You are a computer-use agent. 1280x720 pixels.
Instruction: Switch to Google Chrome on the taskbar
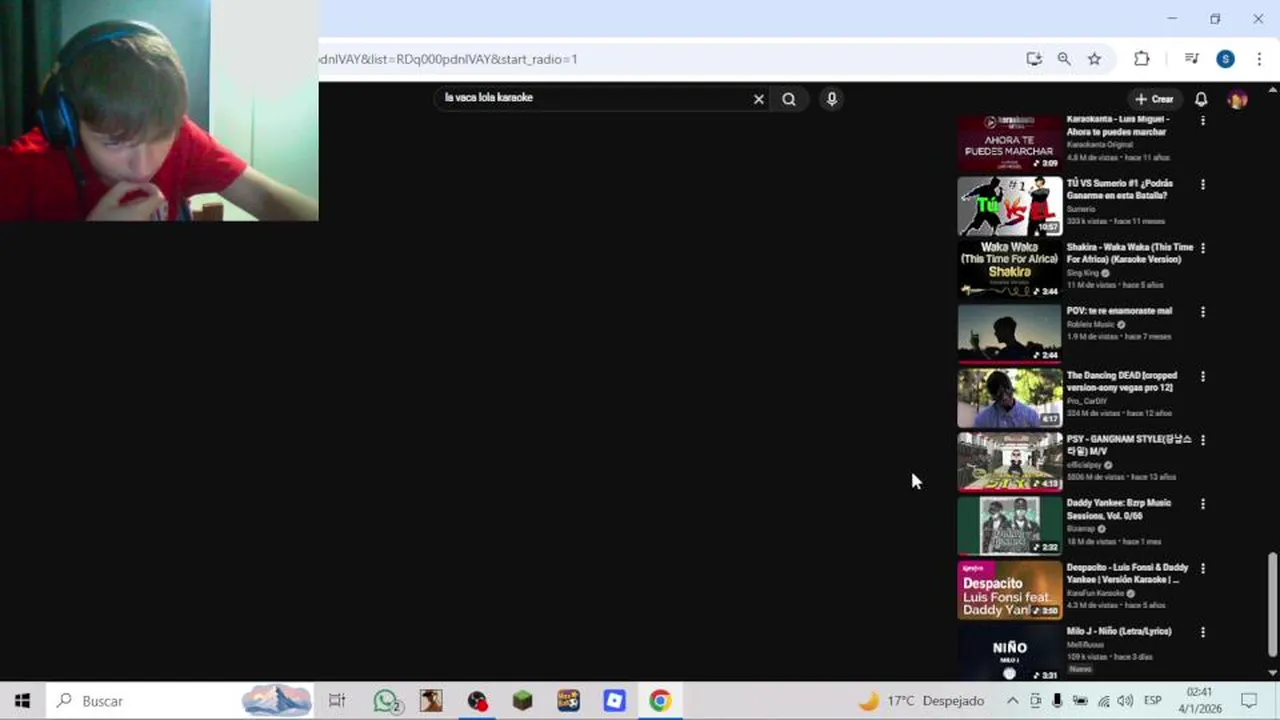coord(660,701)
